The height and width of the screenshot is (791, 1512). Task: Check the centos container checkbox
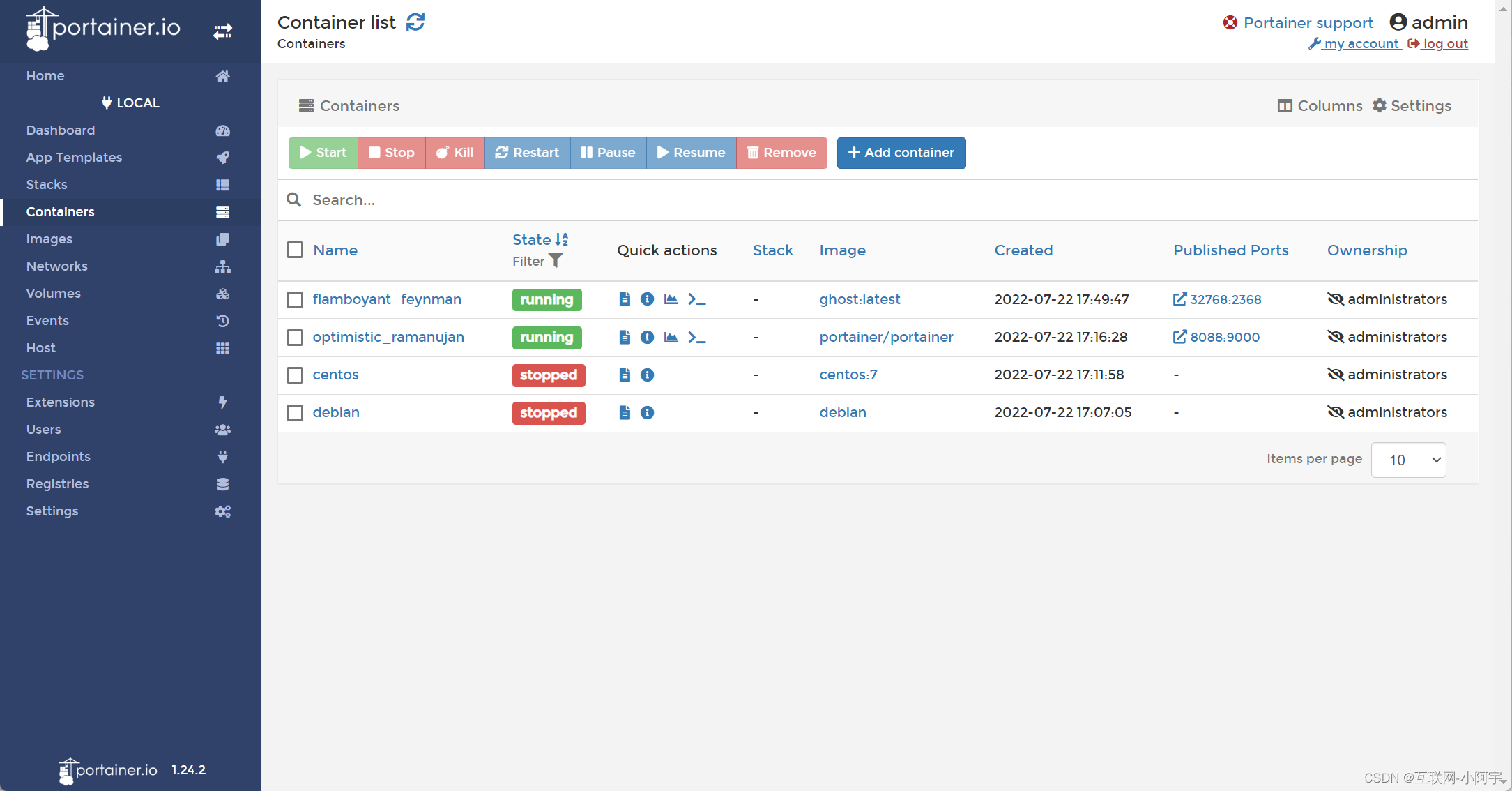294,375
